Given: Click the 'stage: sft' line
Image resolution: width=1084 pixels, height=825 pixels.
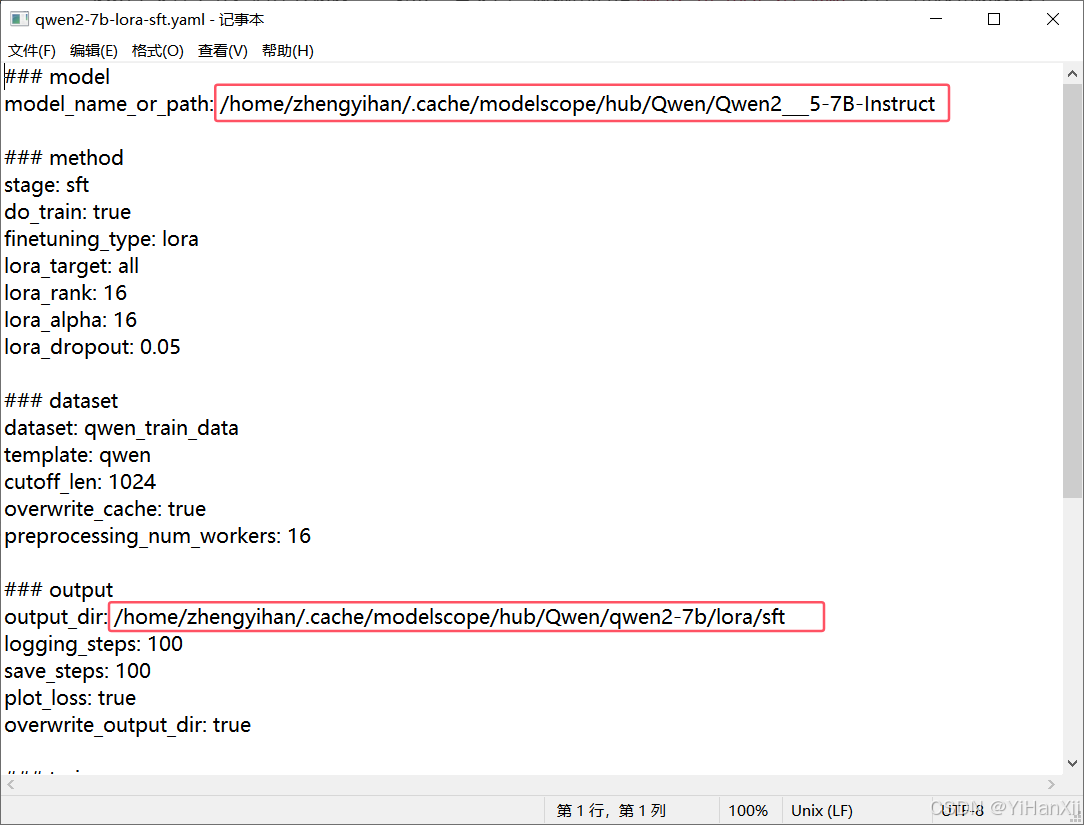Looking at the screenshot, I should point(46,185).
